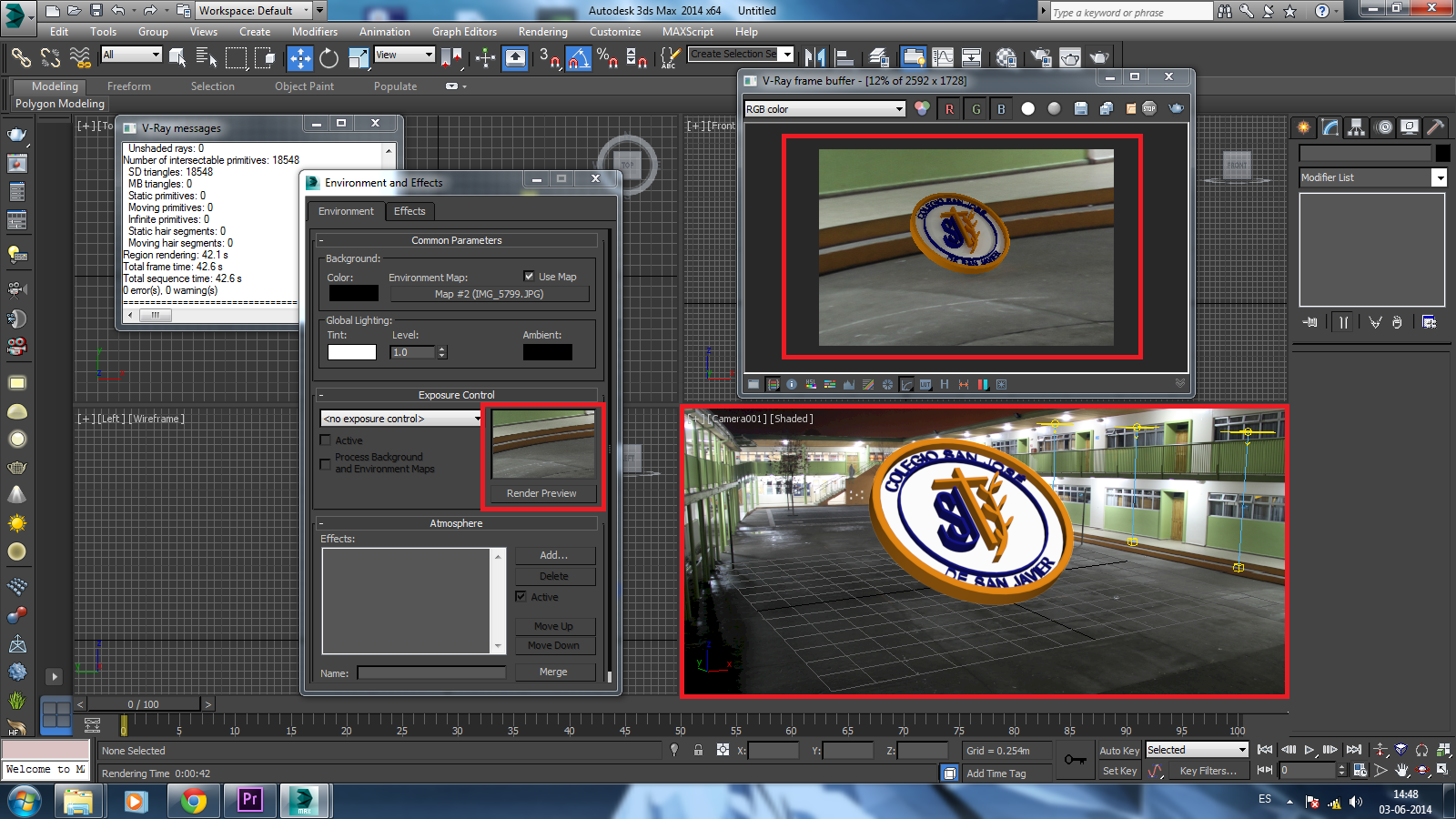The width and height of the screenshot is (1456, 819).
Task: Click the Key Mode key icon
Action: (x=1075, y=760)
